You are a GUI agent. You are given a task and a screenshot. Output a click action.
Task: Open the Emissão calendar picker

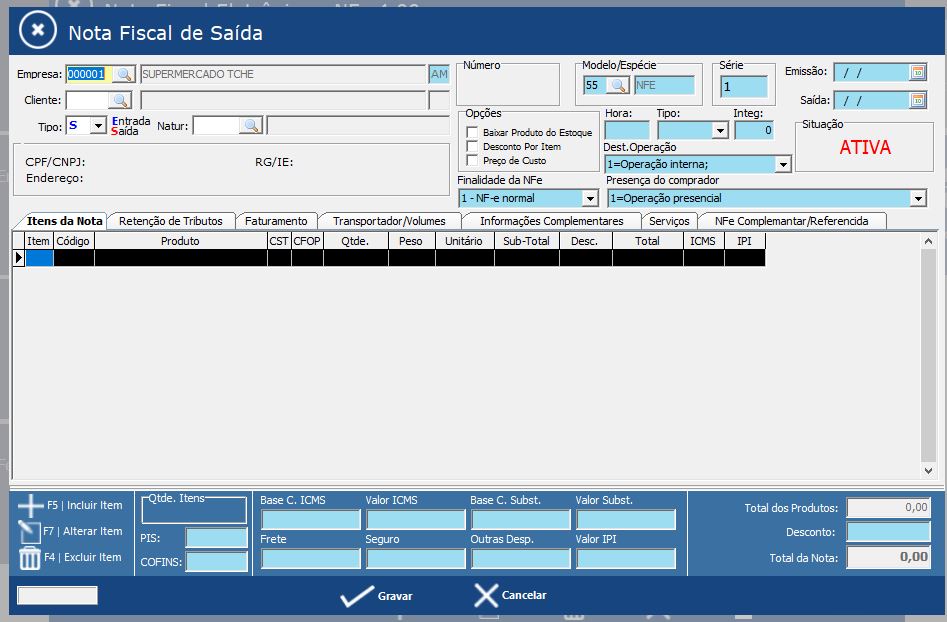917,72
